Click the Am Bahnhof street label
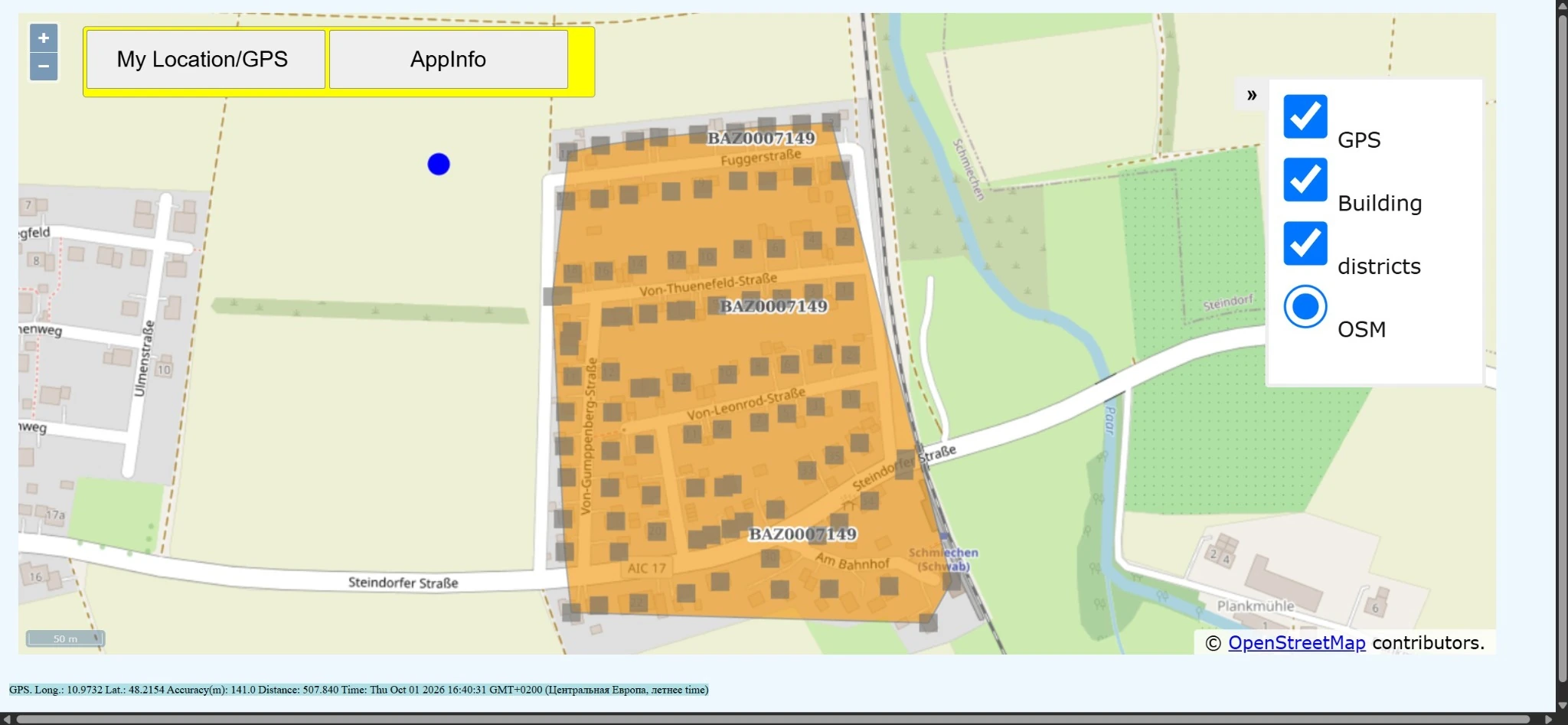Image resolution: width=1568 pixels, height=725 pixels. [x=852, y=561]
